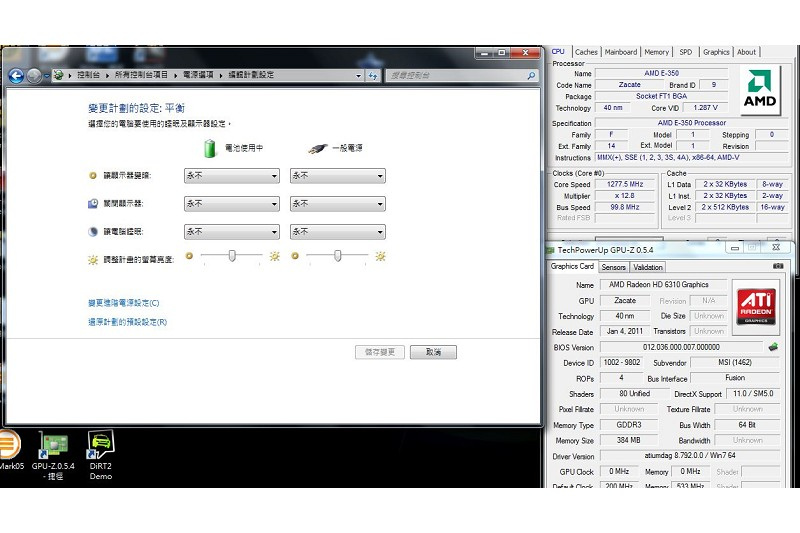
Task: Click the Core Speed value 1277.5 MHz
Action: (x=625, y=184)
